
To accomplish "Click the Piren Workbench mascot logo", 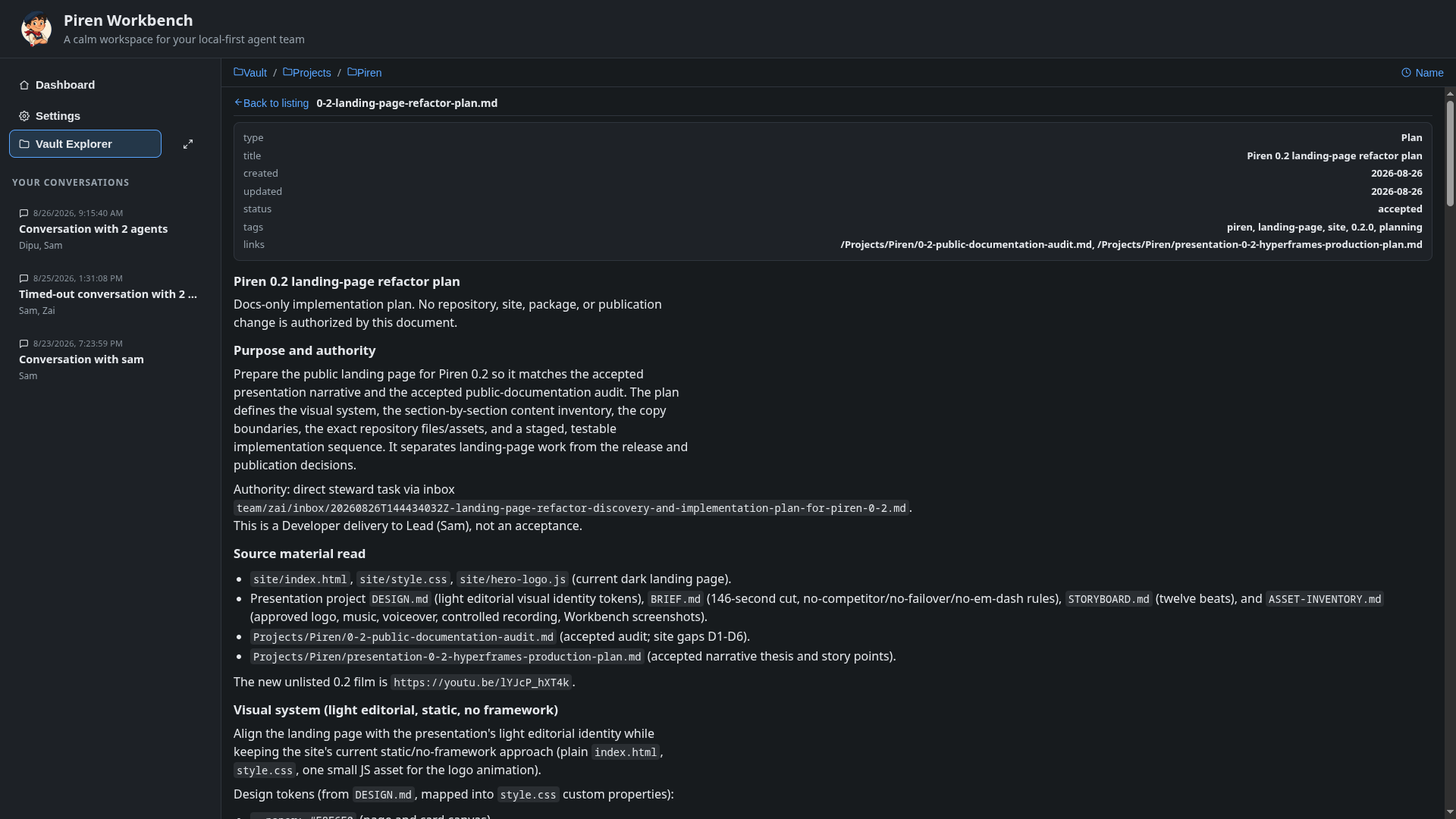I will 36,29.
